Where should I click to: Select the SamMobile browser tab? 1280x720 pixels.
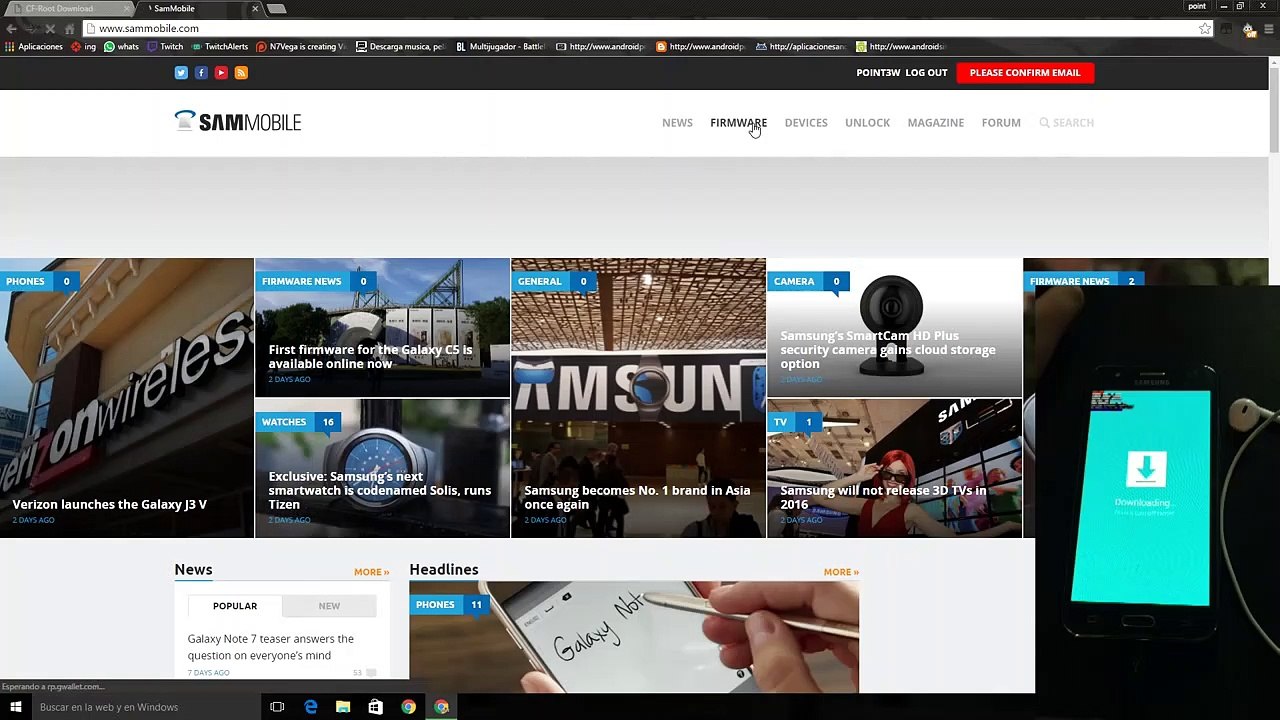(x=200, y=8)
